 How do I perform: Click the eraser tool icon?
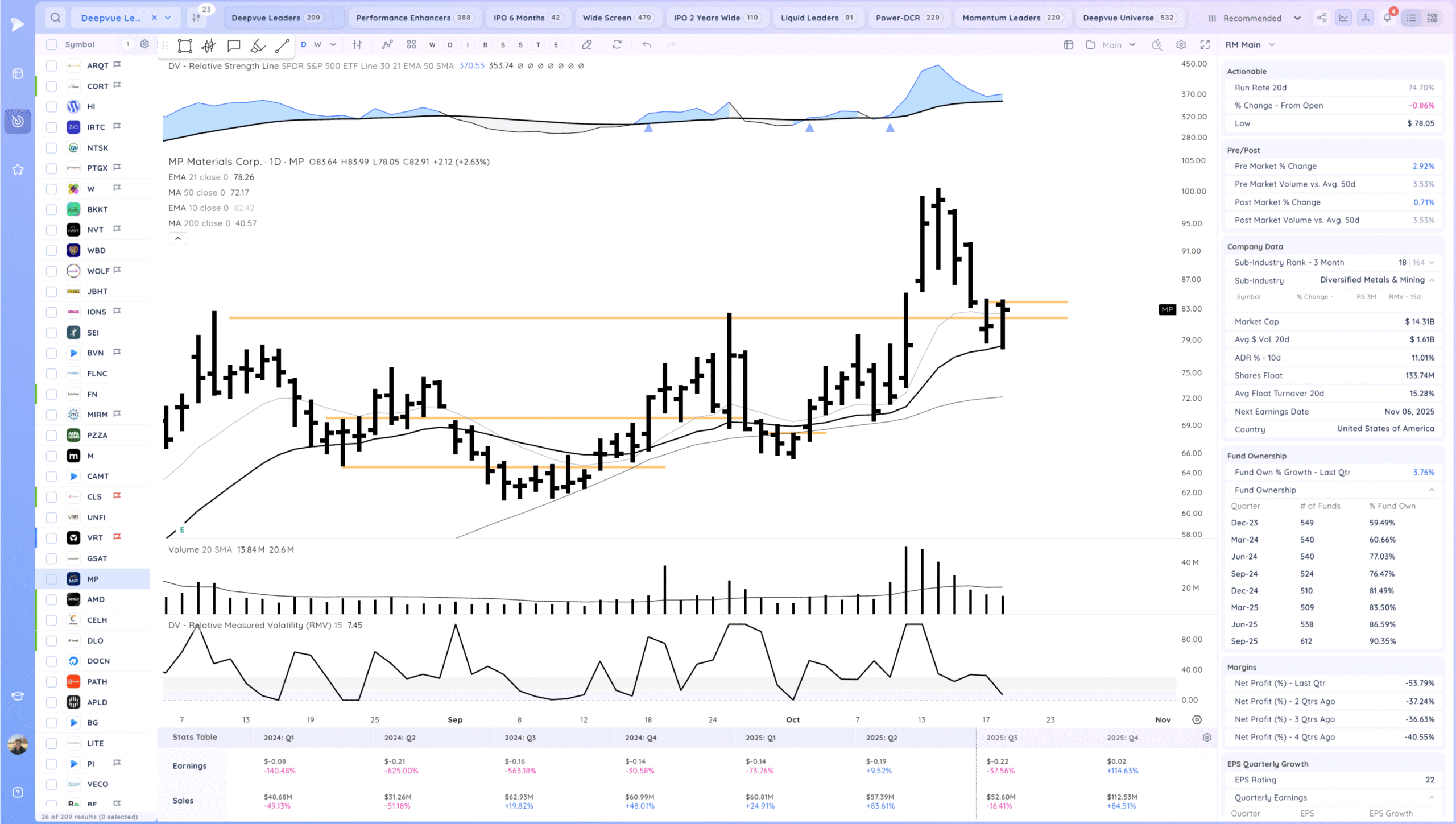click(x=587, y=44)
